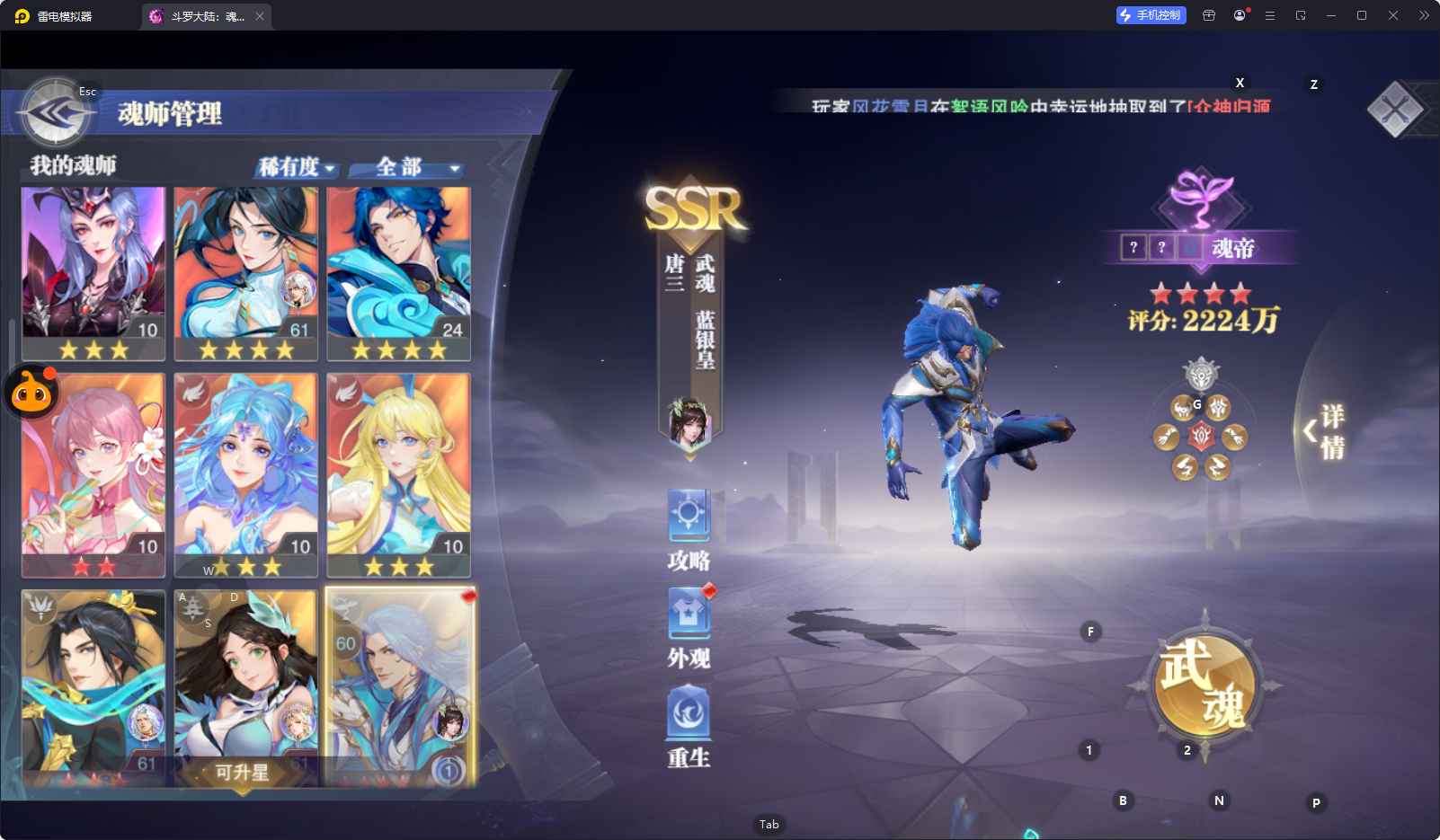This screenshot has height=840, width=1440.
Task: Select the red hexagon center slot icon
Action: tap(1201, 438)
